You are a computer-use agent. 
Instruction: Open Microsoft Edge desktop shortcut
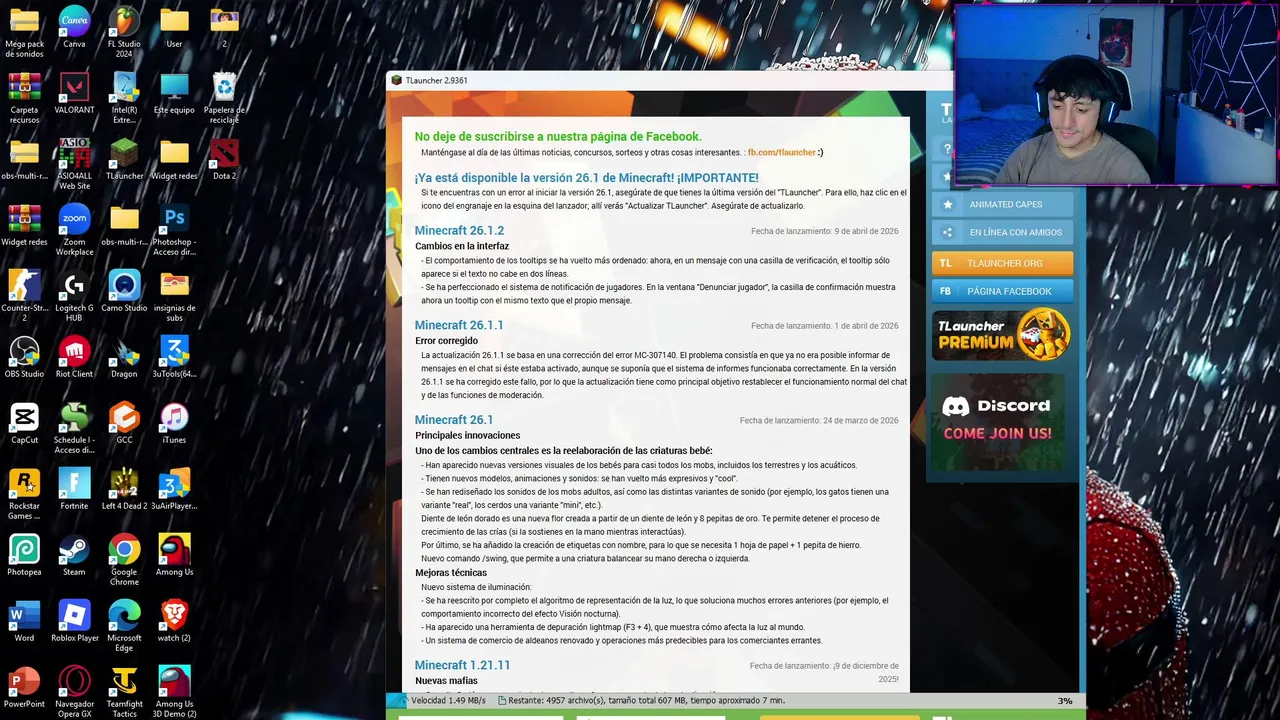pos(124,627)
